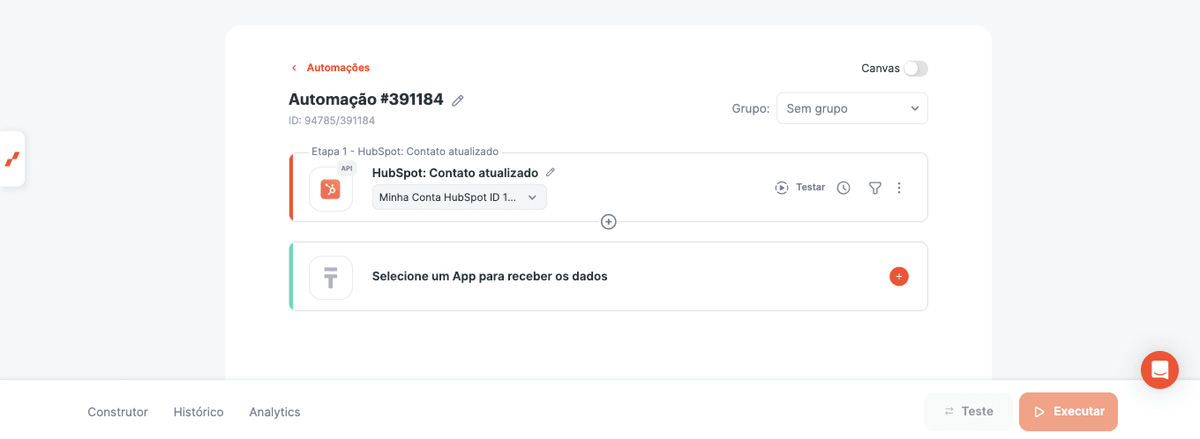Click the Teste button in bottom bar
Image resolution: width=1200 pixels, height=439 pixels.
[x=968, y=411]
